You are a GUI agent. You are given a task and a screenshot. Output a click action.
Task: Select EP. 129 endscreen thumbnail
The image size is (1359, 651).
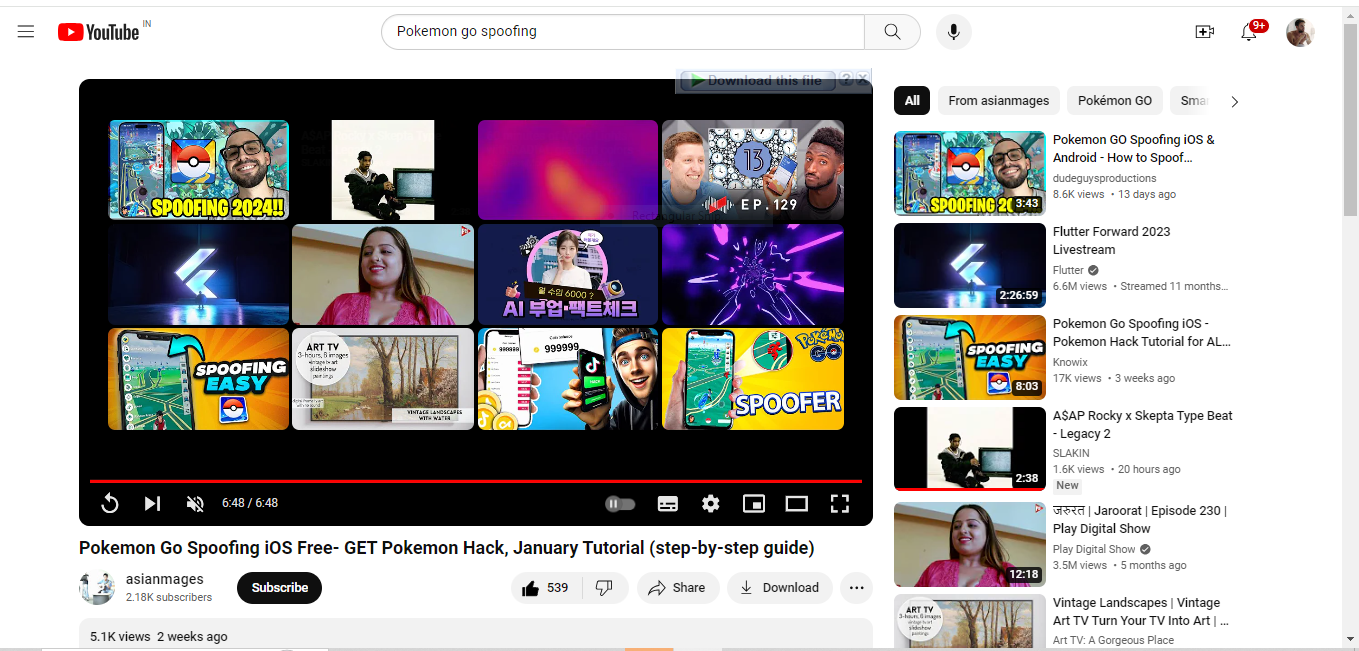click(x=753, y=170)
